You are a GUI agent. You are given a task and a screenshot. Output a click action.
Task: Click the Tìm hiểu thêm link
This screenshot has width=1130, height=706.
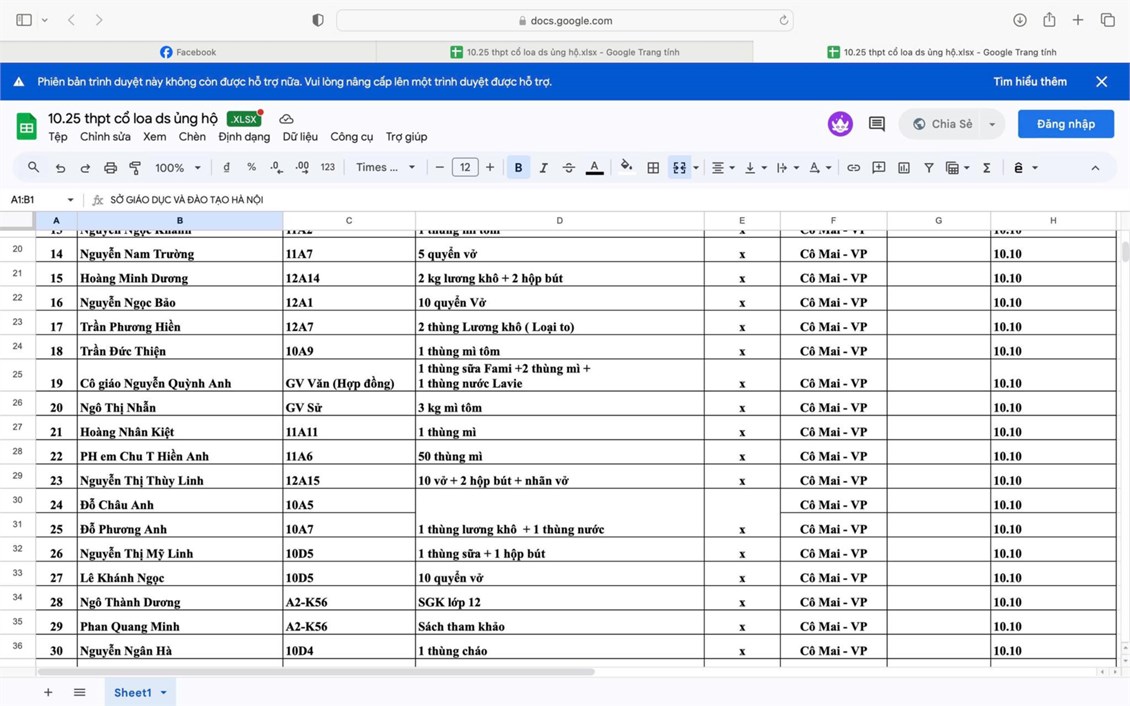[1029, 82]
